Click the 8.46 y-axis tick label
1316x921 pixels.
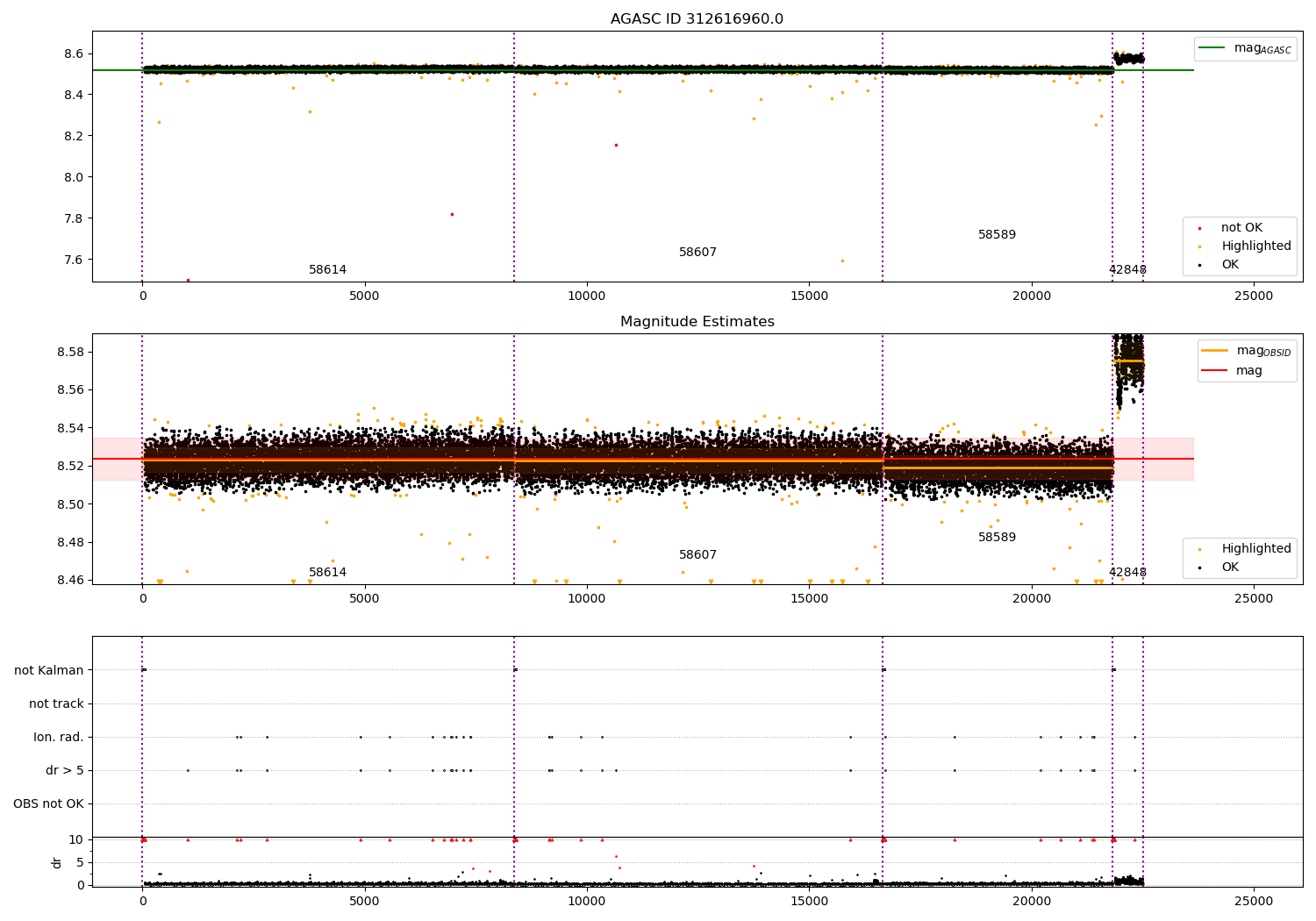(69, 581)
